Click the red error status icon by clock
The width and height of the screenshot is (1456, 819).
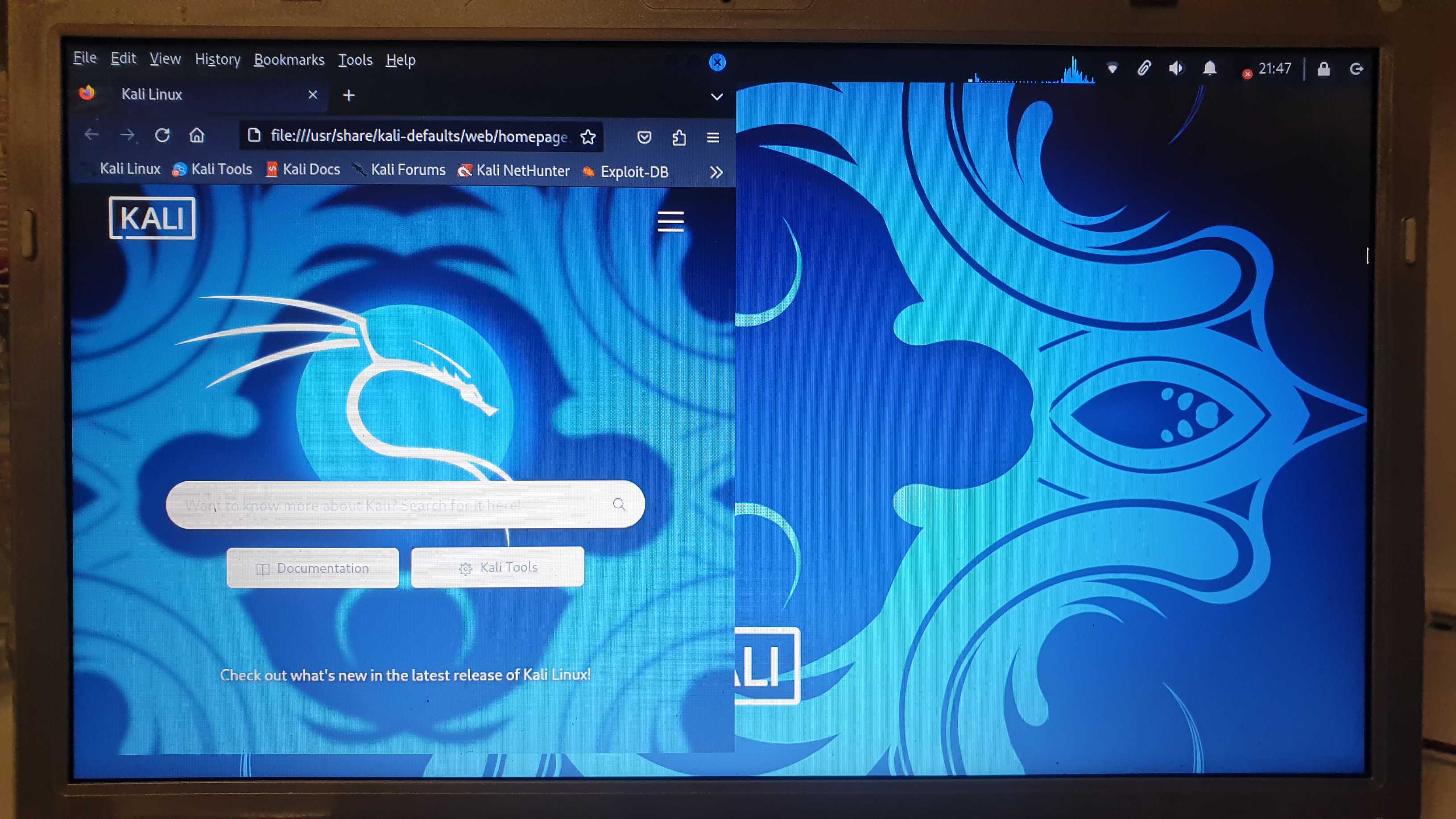[x=1247, y=74]
